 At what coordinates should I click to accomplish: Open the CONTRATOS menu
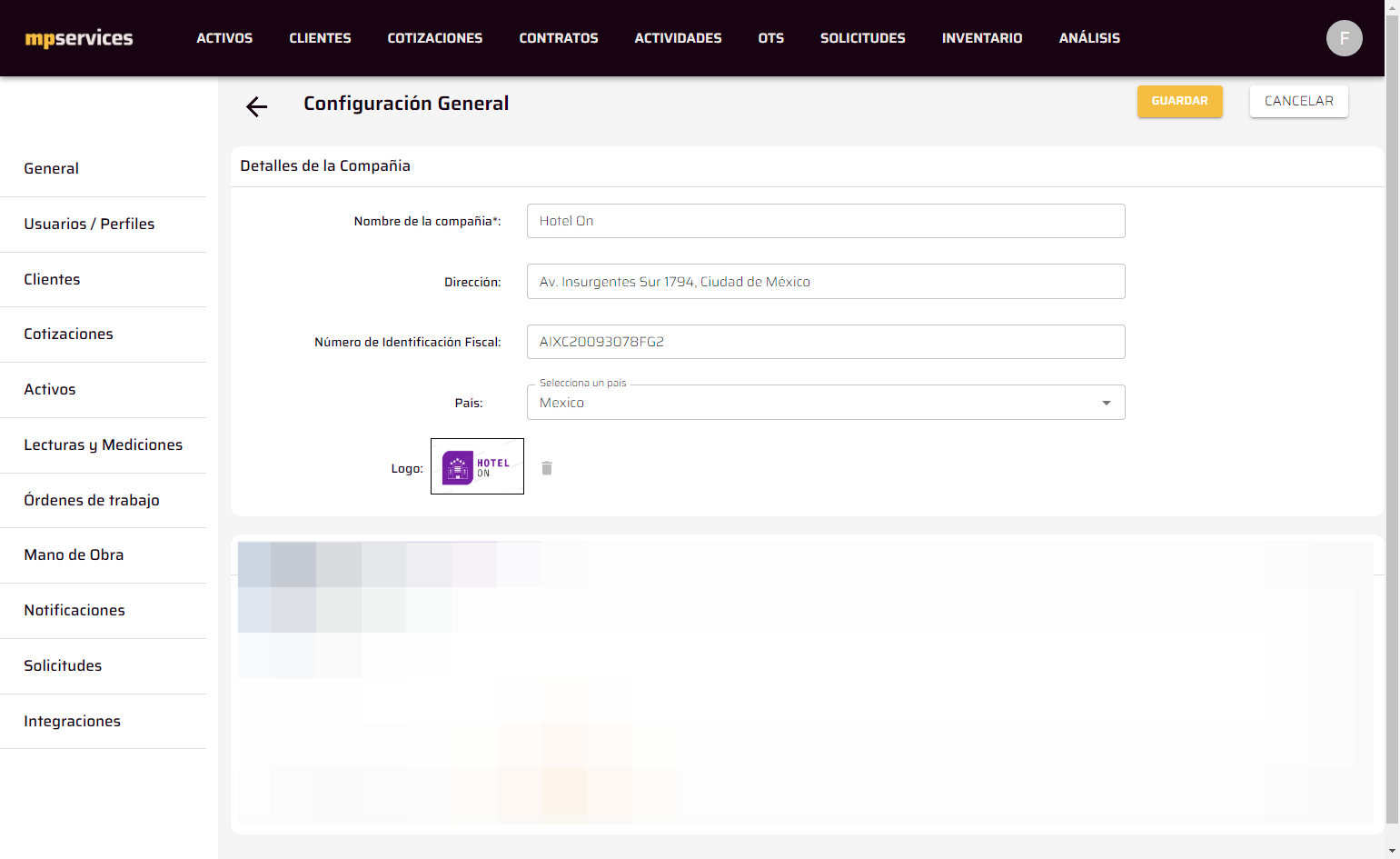tap(559, 38)
